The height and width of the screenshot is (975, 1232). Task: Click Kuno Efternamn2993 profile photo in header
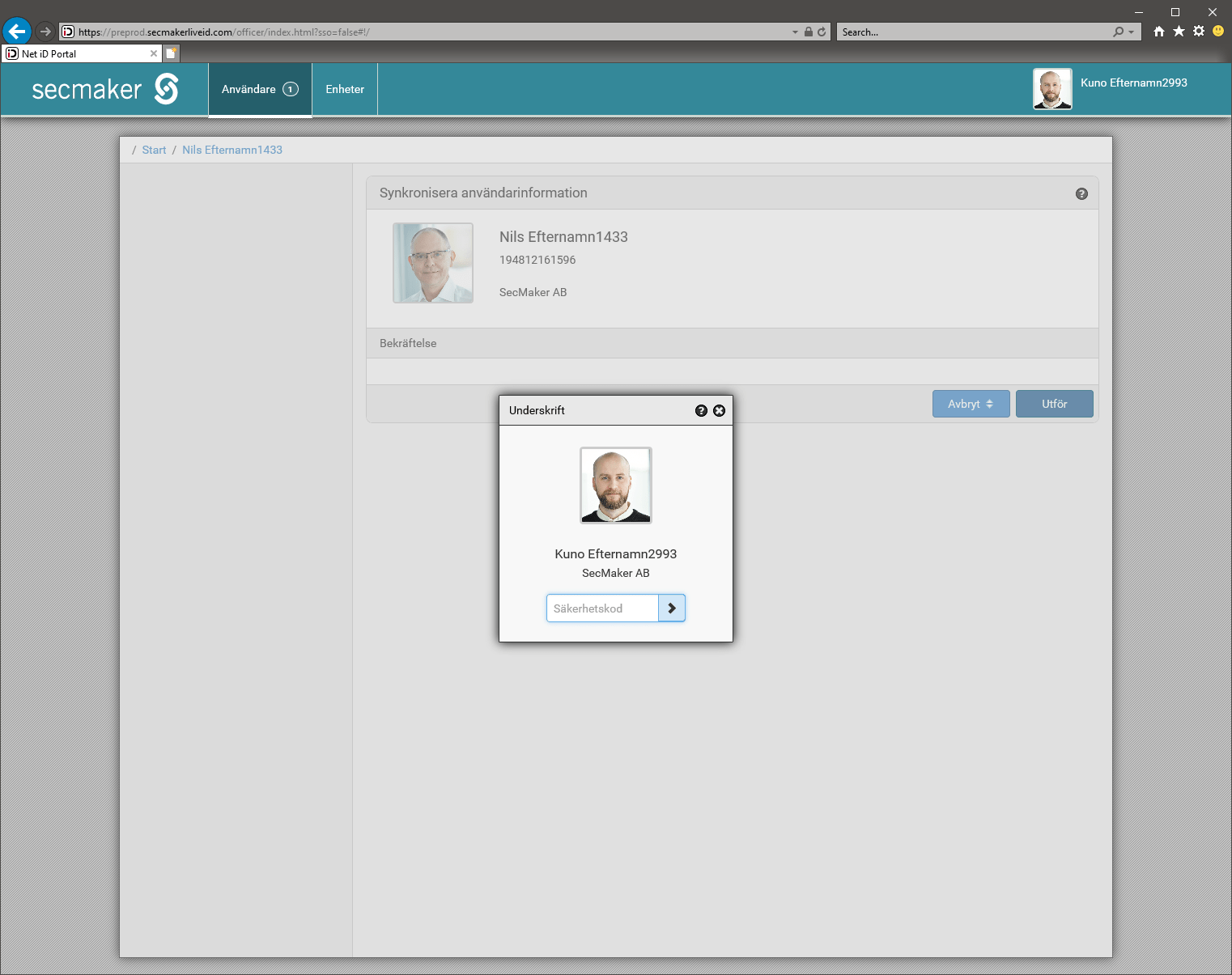pyautogui.click(x=1052, y=89)
